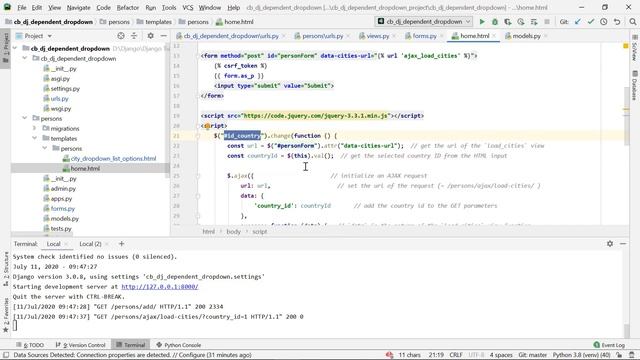Image resolution: width=640 pixels, height=360 pixels.
Task: Revert changes rollback icon
Action: pos(617,22)
